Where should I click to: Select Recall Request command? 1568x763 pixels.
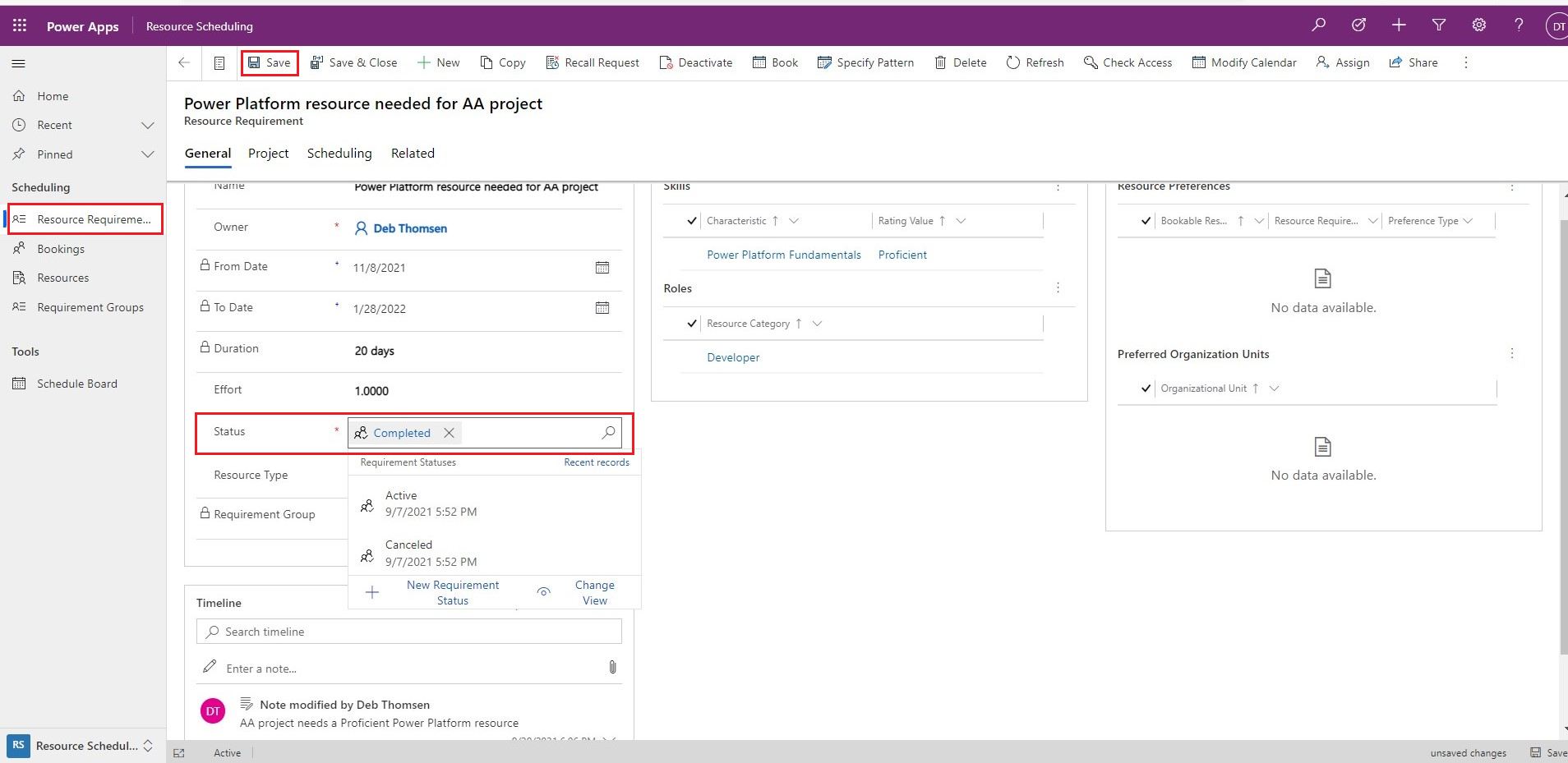(593, 62)
